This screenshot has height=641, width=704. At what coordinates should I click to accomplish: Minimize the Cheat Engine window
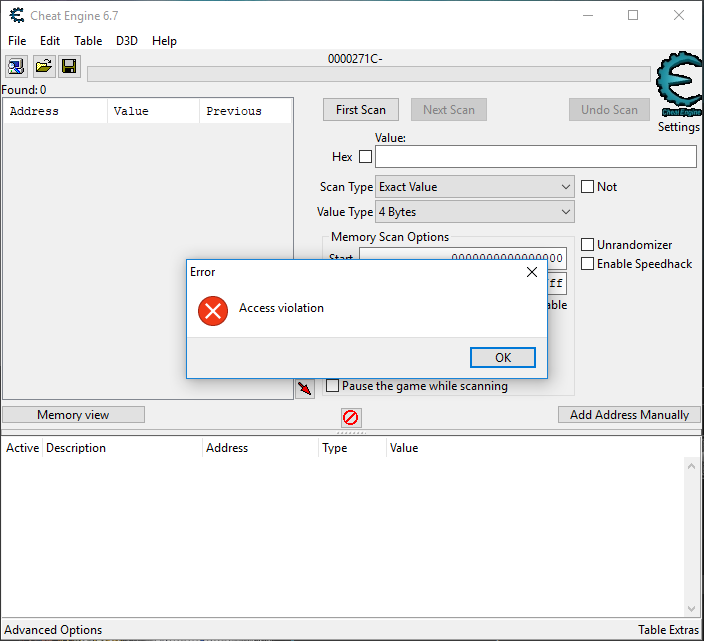coord(588,15)
